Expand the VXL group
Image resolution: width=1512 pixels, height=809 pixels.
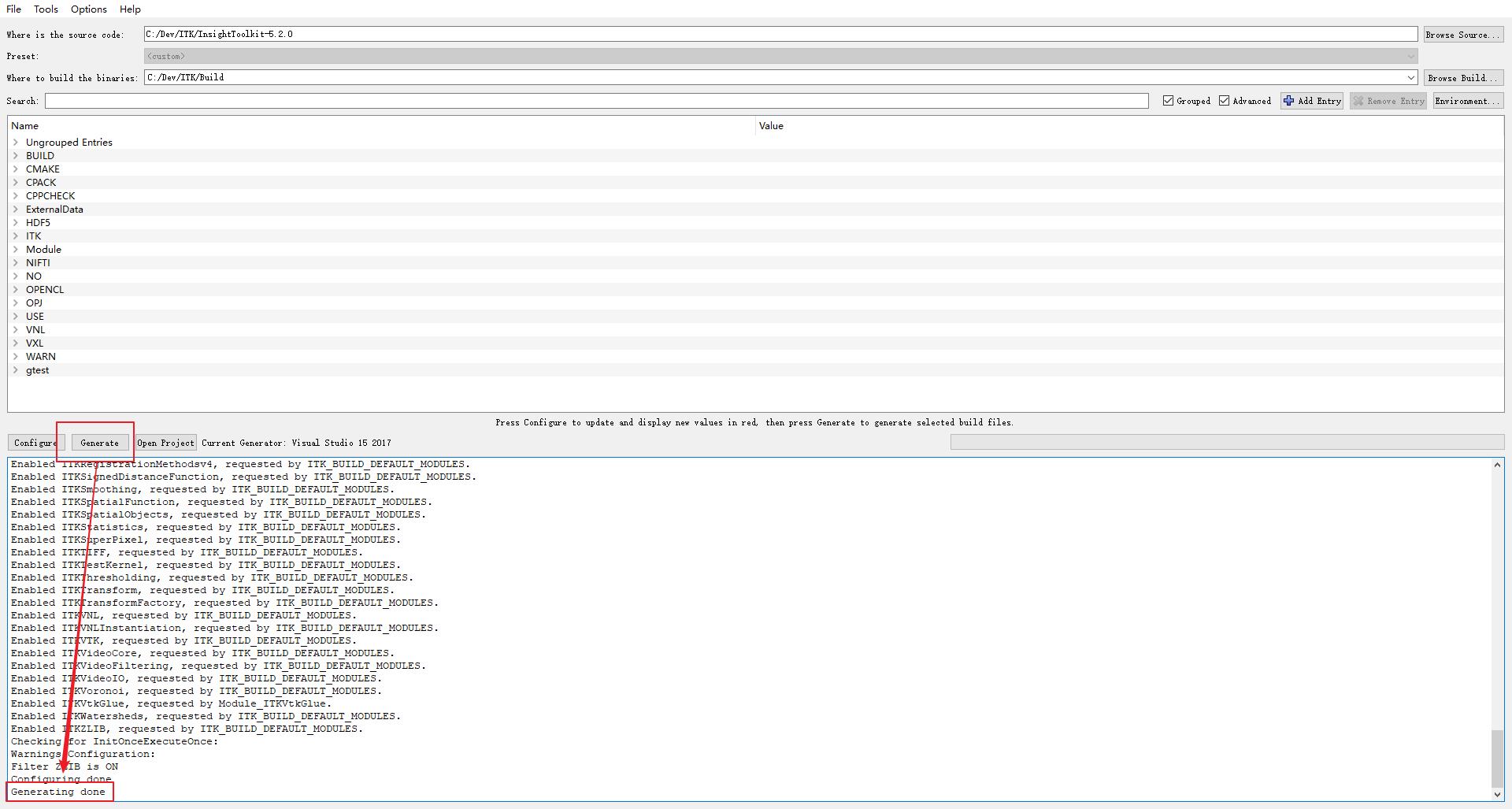[16, 343]
